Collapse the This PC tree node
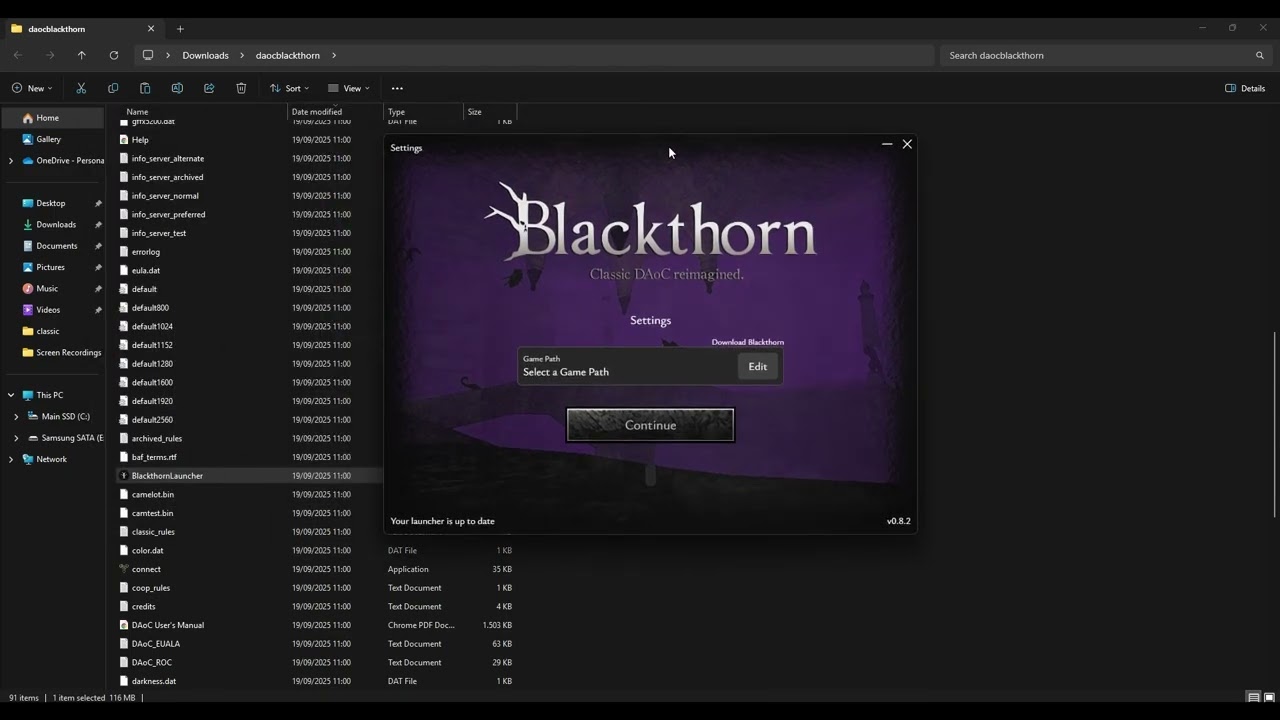The image size is (1280, 720). click(x=11, y=395)
